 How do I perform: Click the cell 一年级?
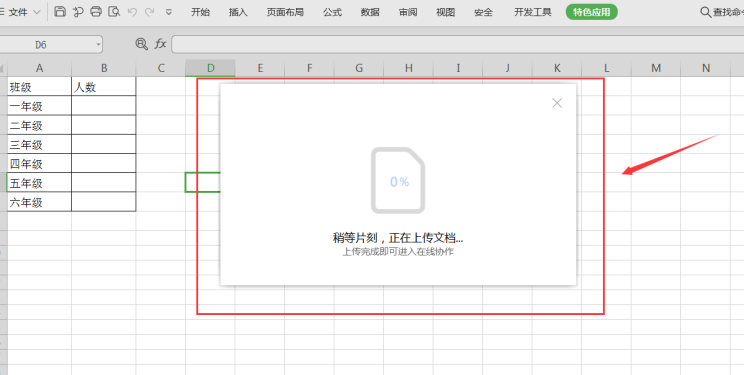coord(39,106)
